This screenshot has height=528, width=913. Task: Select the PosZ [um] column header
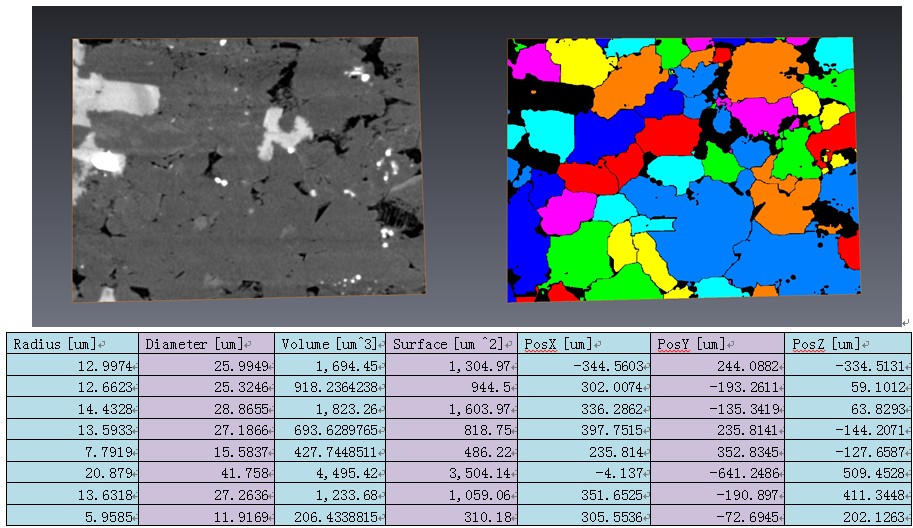point(848,344)
